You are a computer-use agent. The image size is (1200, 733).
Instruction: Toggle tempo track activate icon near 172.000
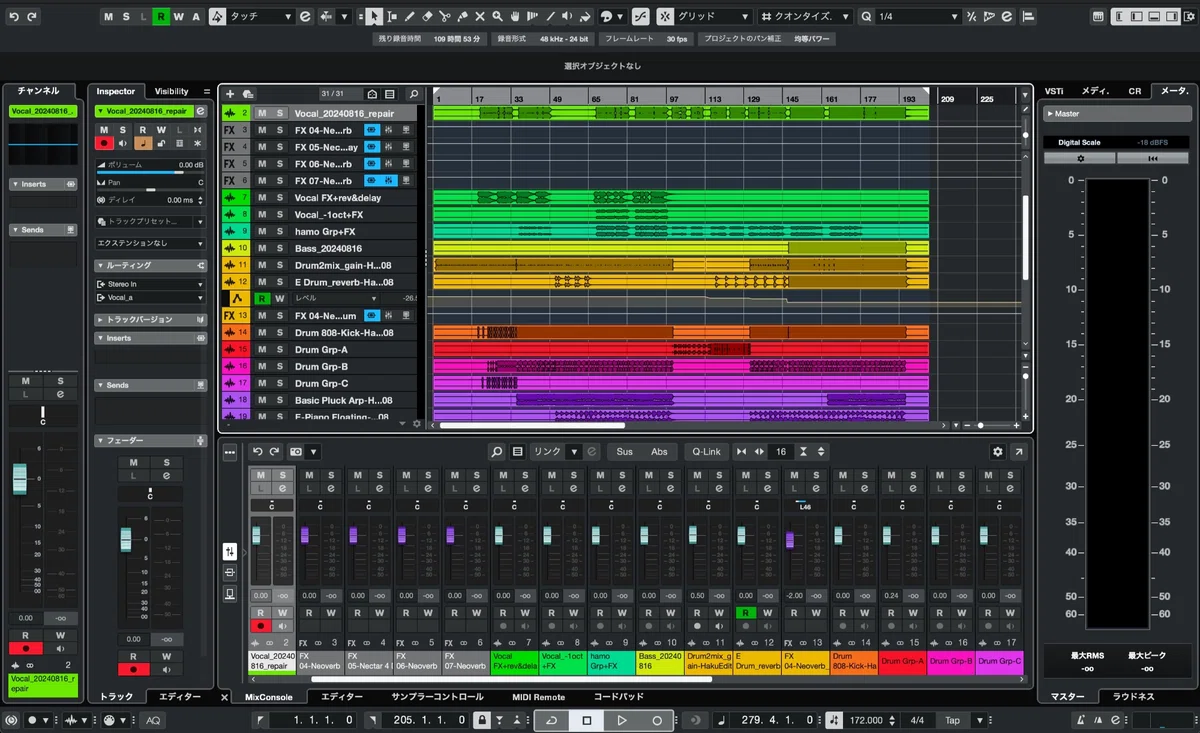click(x=836, y=720)
